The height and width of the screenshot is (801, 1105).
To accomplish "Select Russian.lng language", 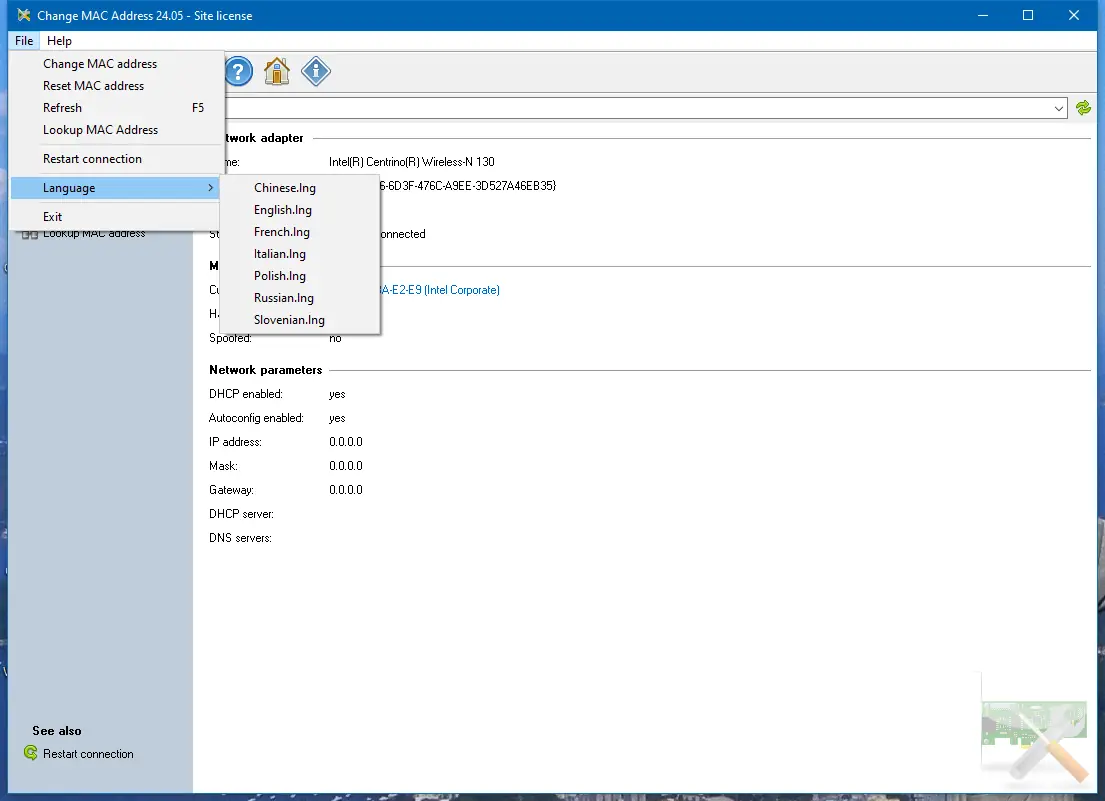I will pyautogui.click(x=300, y=297).
